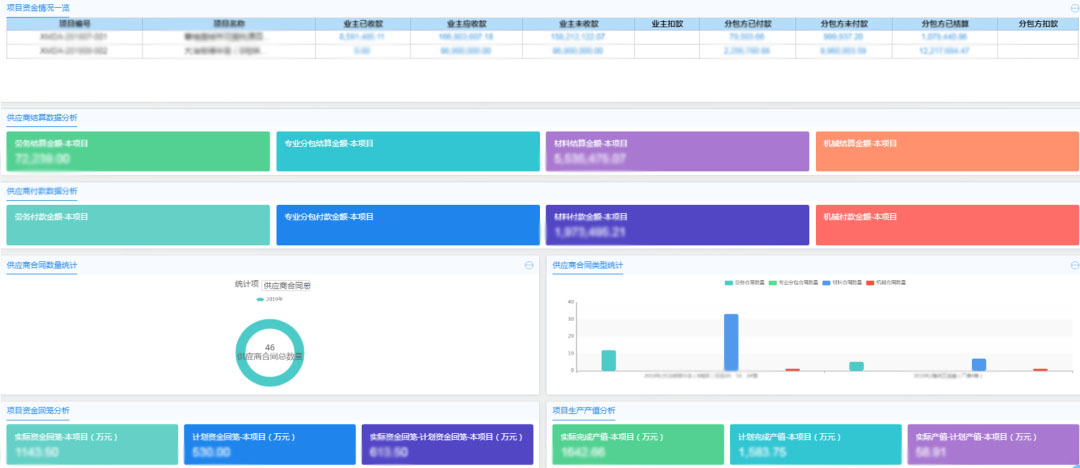This screenshot has width=1080, height=468.
Task: Click the tallest blue bar in chart
Action: coord(731,342)
